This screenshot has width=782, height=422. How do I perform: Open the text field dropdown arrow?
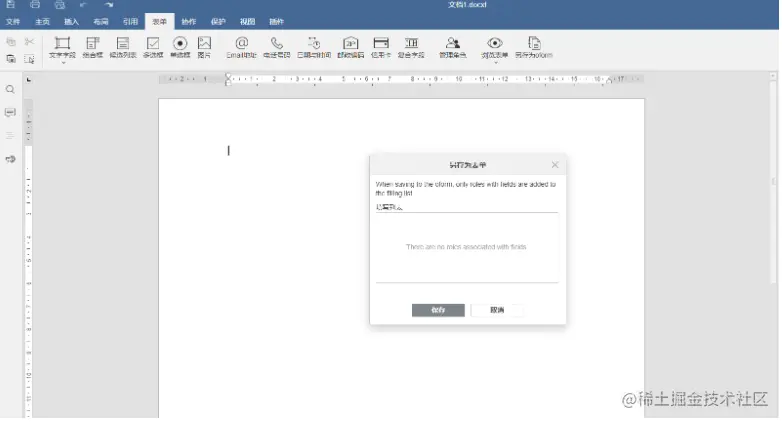(63, 63)
